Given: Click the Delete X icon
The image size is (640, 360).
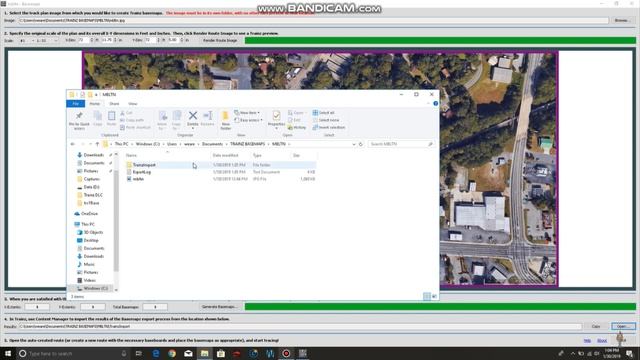Looking at the screenshot, I should [x=193, y=116].
